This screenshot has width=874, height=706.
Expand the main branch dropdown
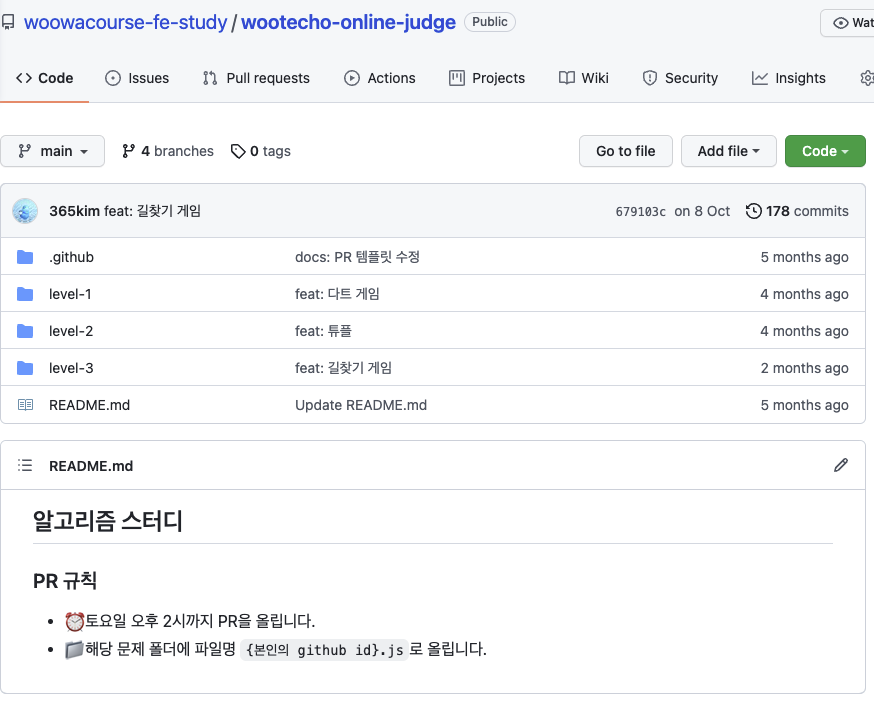[52, 151]
